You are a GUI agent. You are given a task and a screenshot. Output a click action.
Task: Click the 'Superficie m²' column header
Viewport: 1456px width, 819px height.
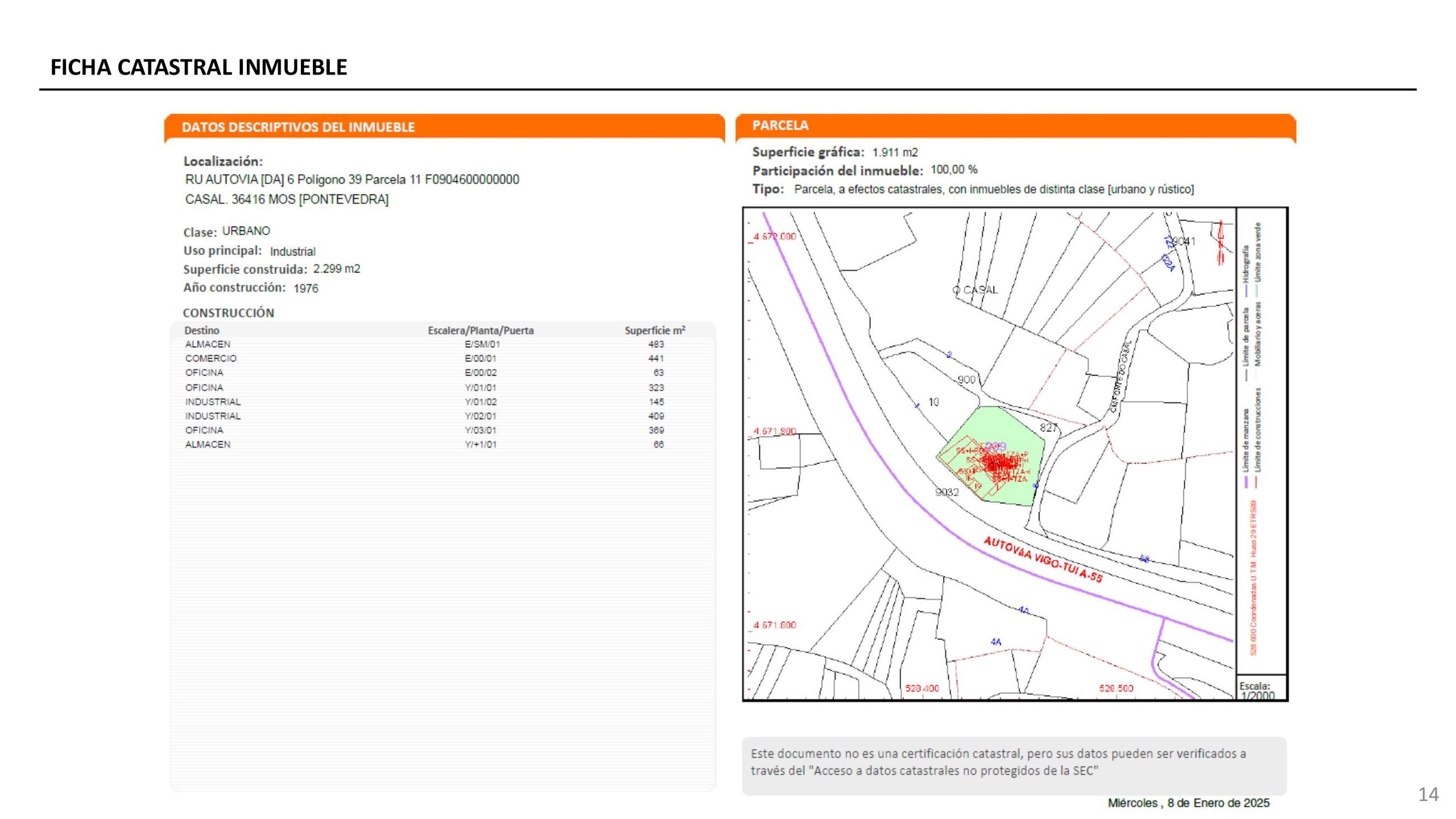[x=655, y=330]
